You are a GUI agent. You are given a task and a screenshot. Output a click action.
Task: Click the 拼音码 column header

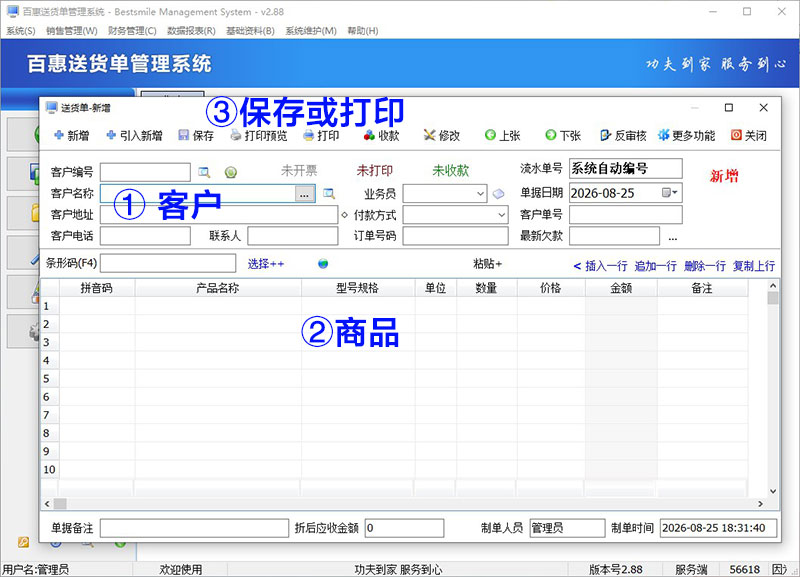pos(96,288)
